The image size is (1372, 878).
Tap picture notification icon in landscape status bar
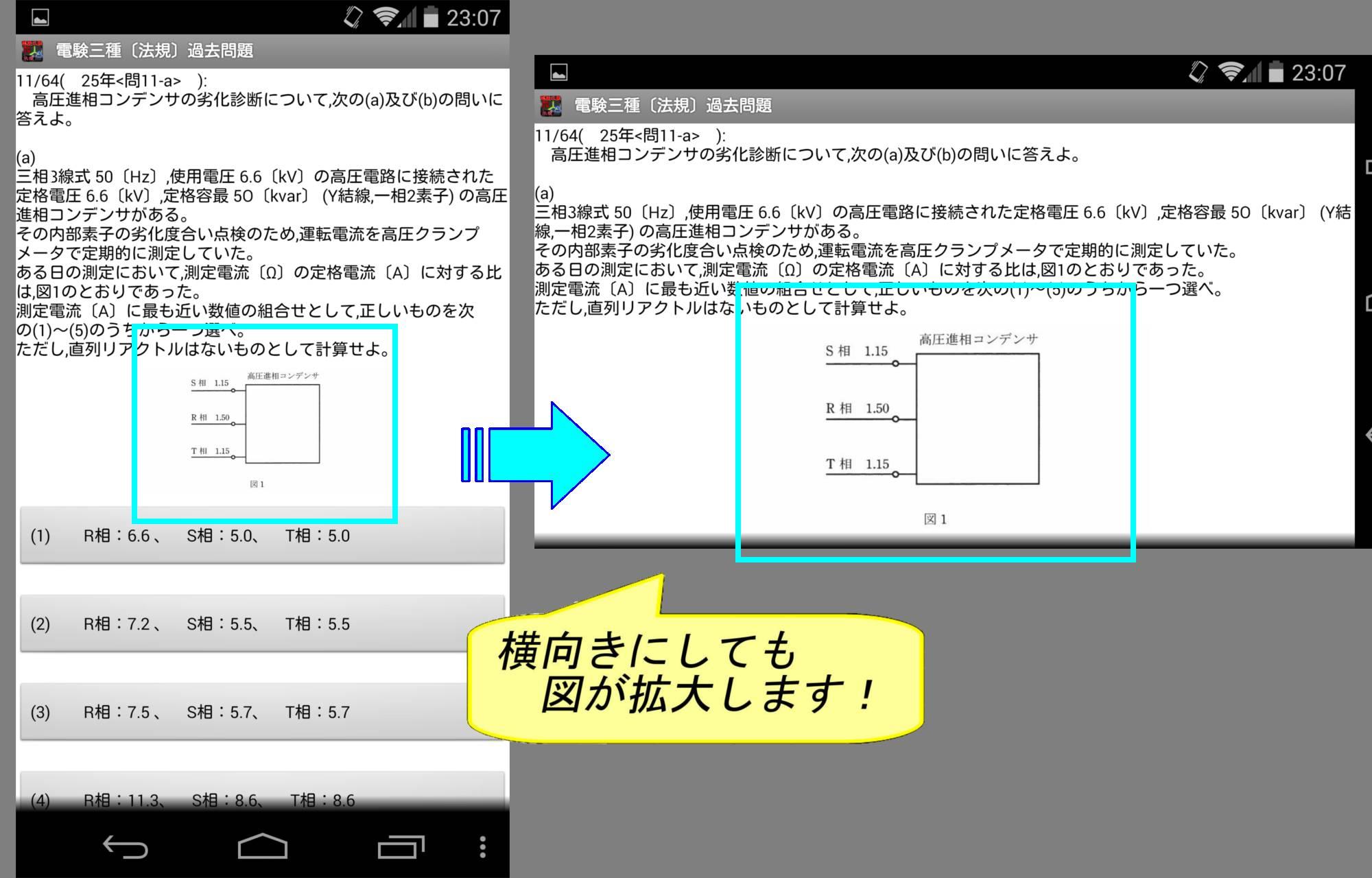559,72
